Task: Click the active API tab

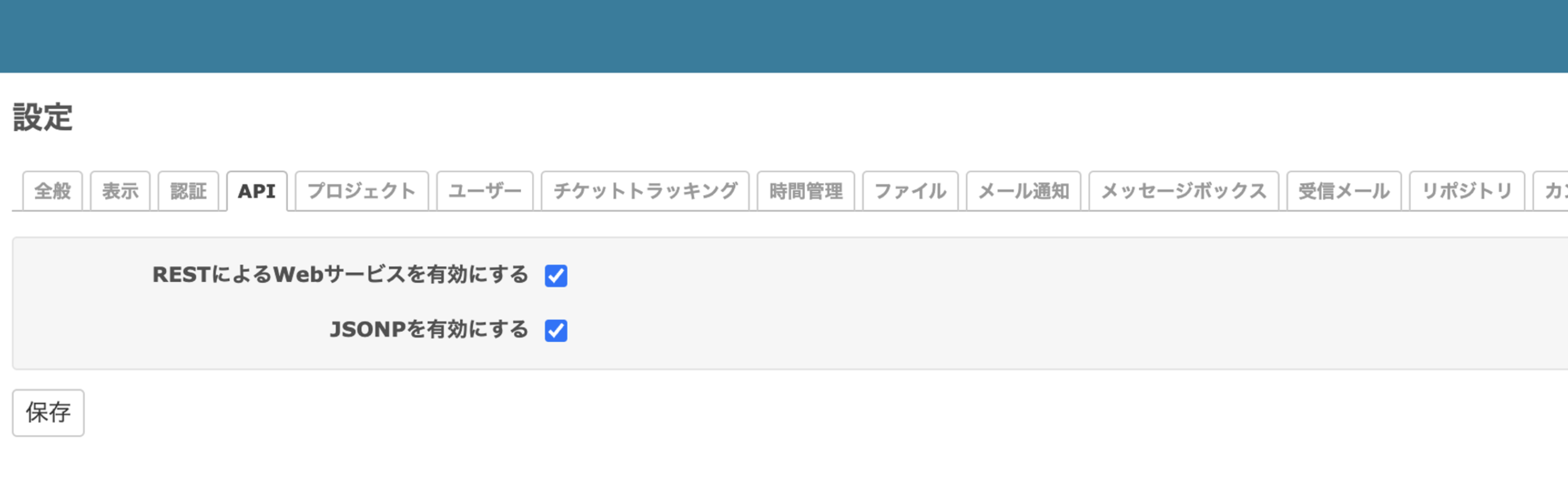Action: tap(256, 192)
